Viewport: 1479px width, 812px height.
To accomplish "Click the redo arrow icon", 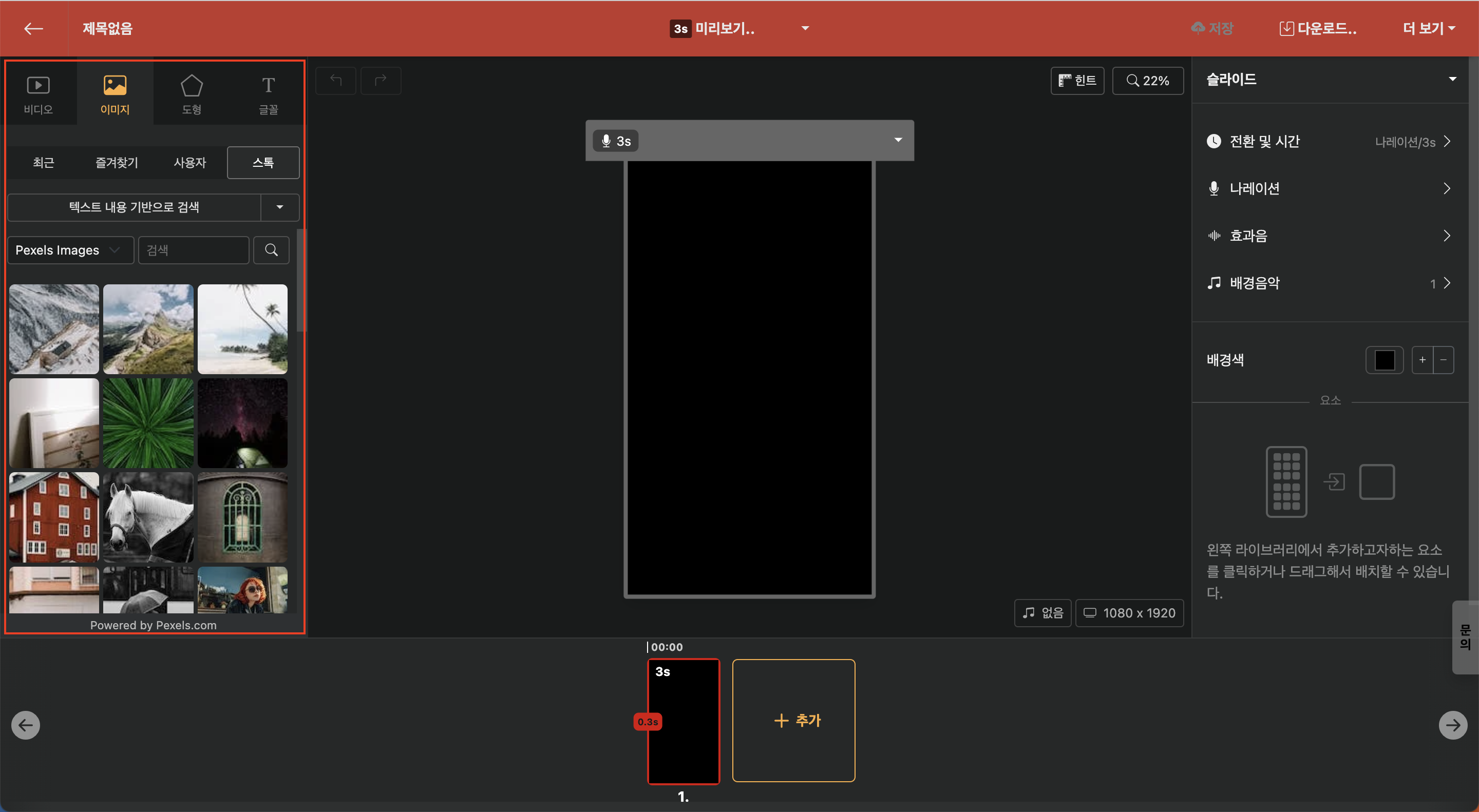I will click(381, 81).
